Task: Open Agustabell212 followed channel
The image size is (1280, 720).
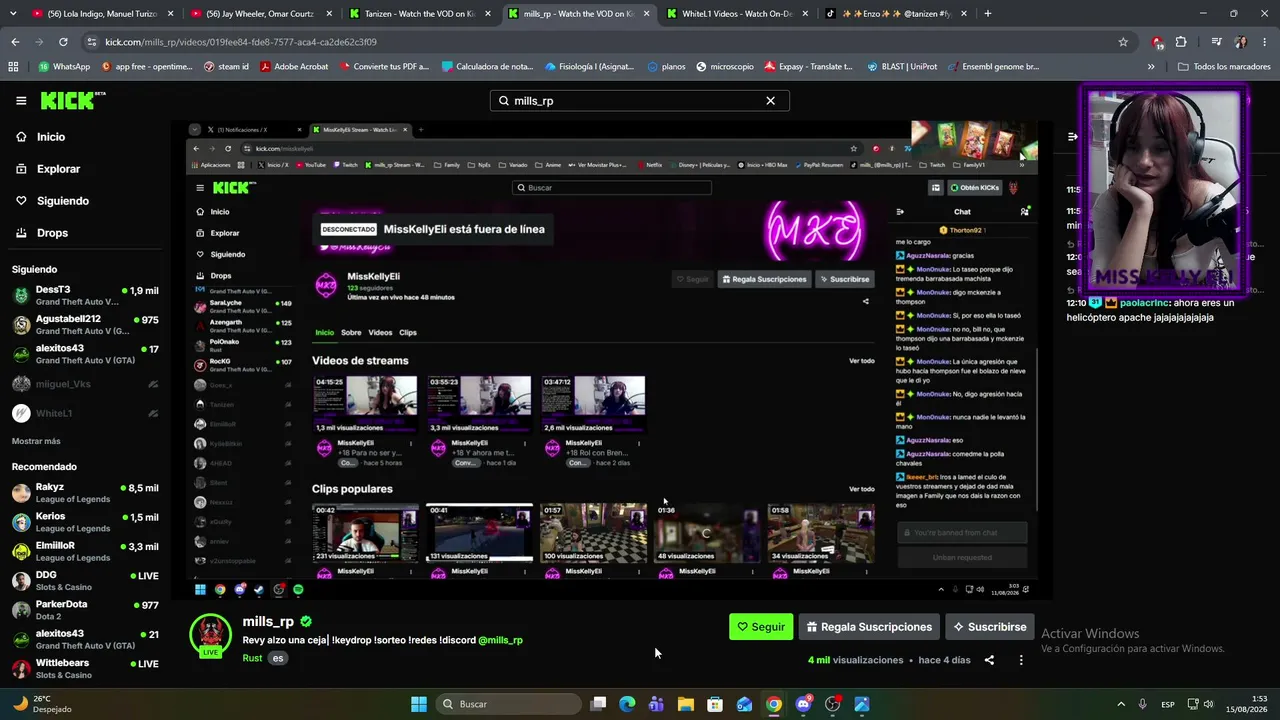Action: (85, 325)
